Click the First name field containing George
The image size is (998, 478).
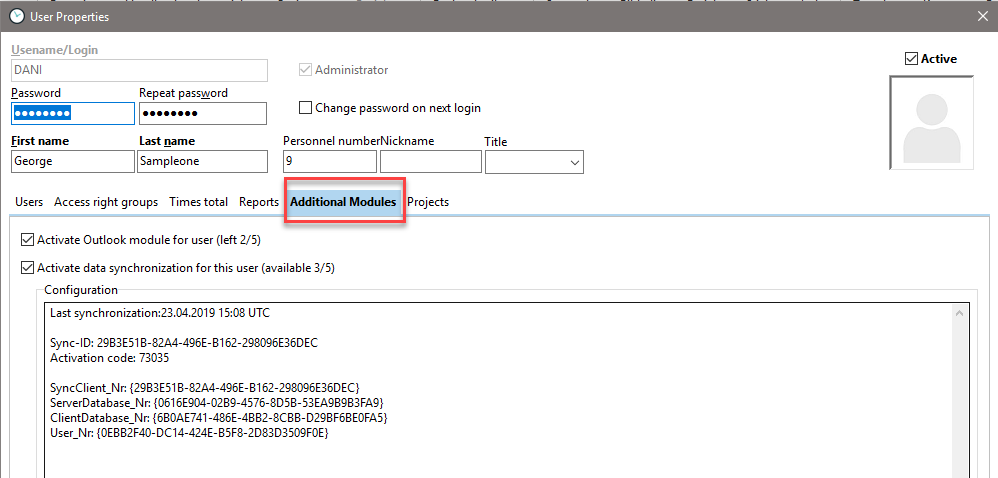pyautogui.click(x=72, y=161)
